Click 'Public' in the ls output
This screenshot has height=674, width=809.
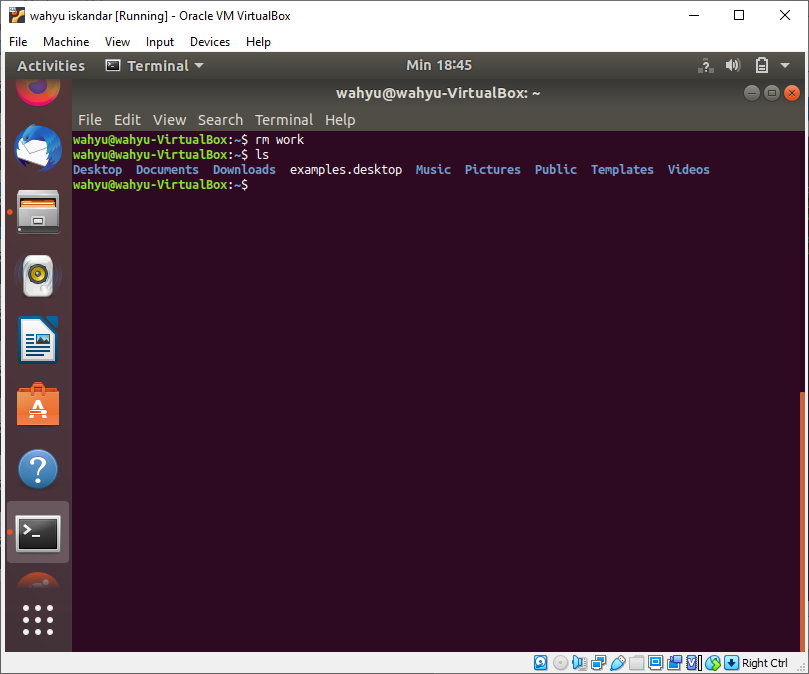click(556, 169)
